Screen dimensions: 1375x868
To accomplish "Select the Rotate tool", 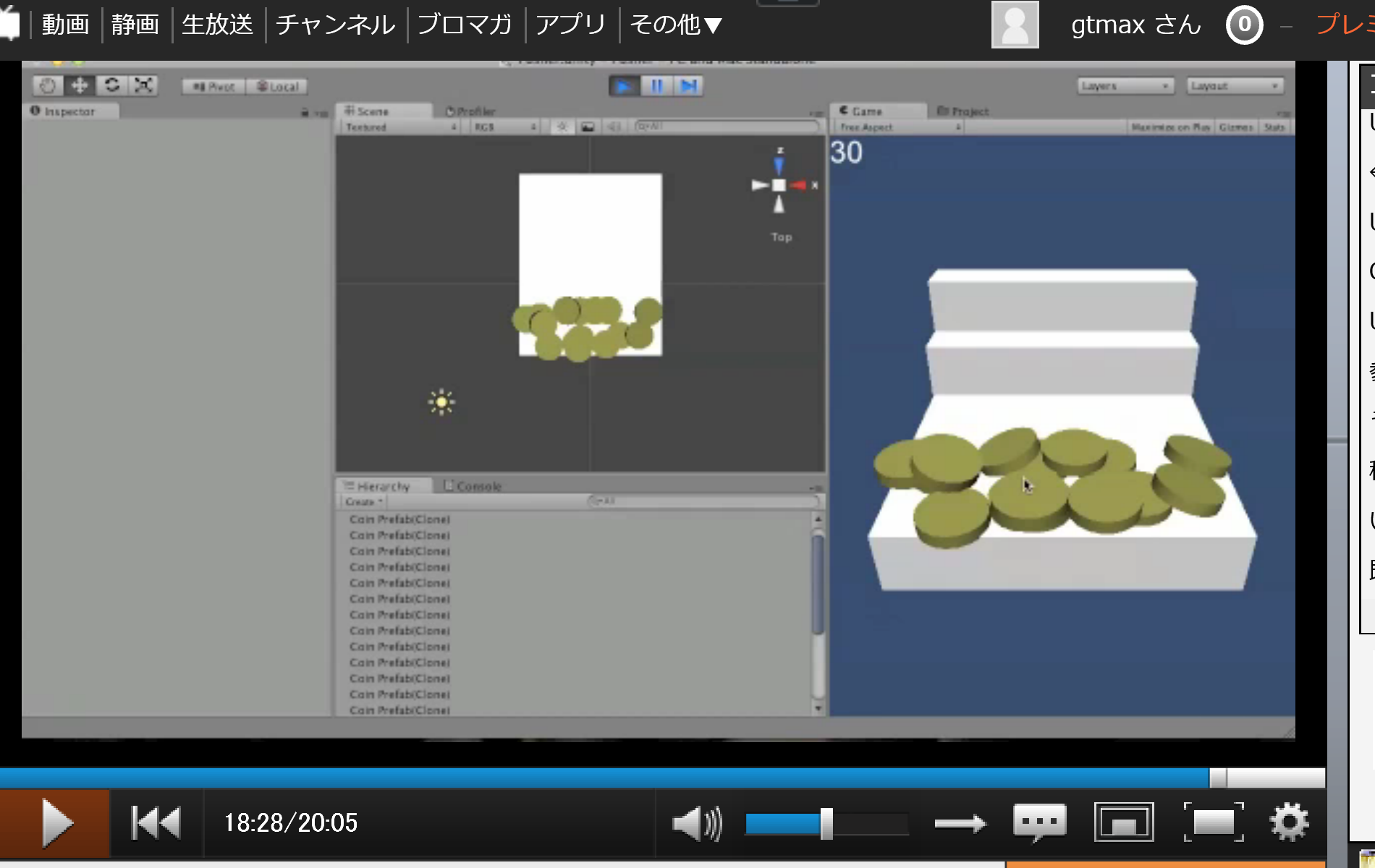I will tap(111, 85).
